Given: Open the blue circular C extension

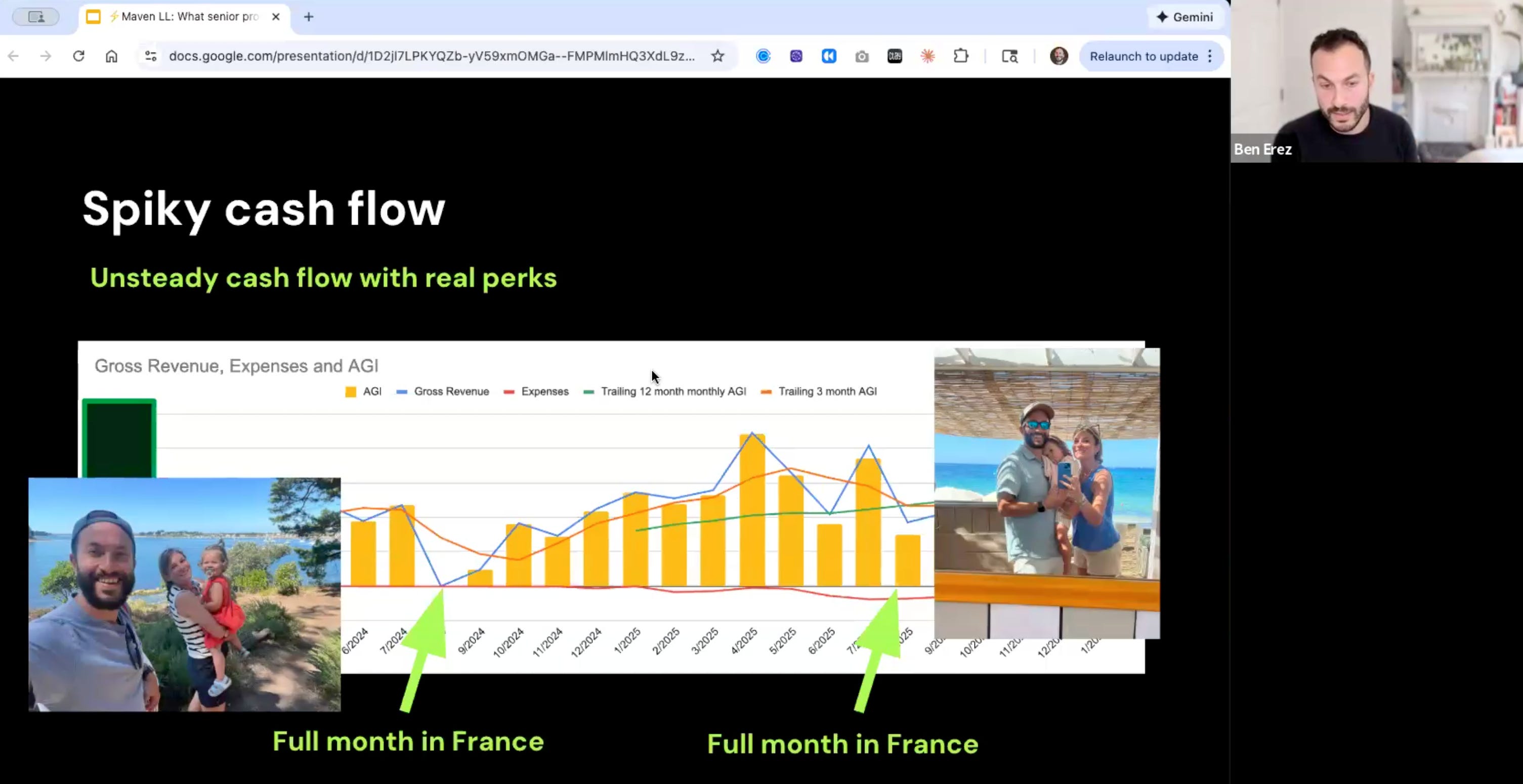Looking at the screenshot, I should point(763,56).
